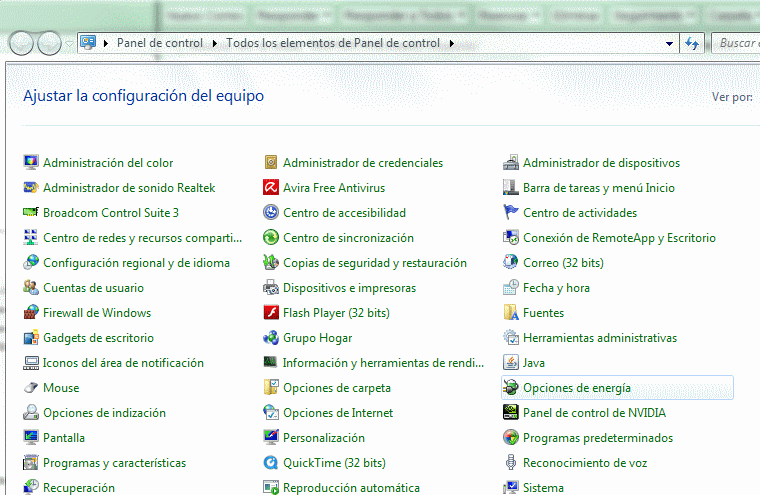Open the Mouse settings icon
Viewport: 760px width, 495px height.
(x=31, y=388)
